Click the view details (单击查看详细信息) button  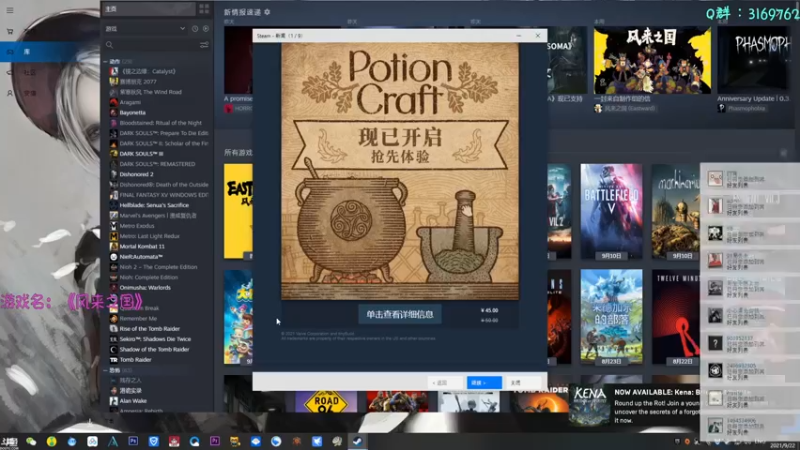click(399, 314)
